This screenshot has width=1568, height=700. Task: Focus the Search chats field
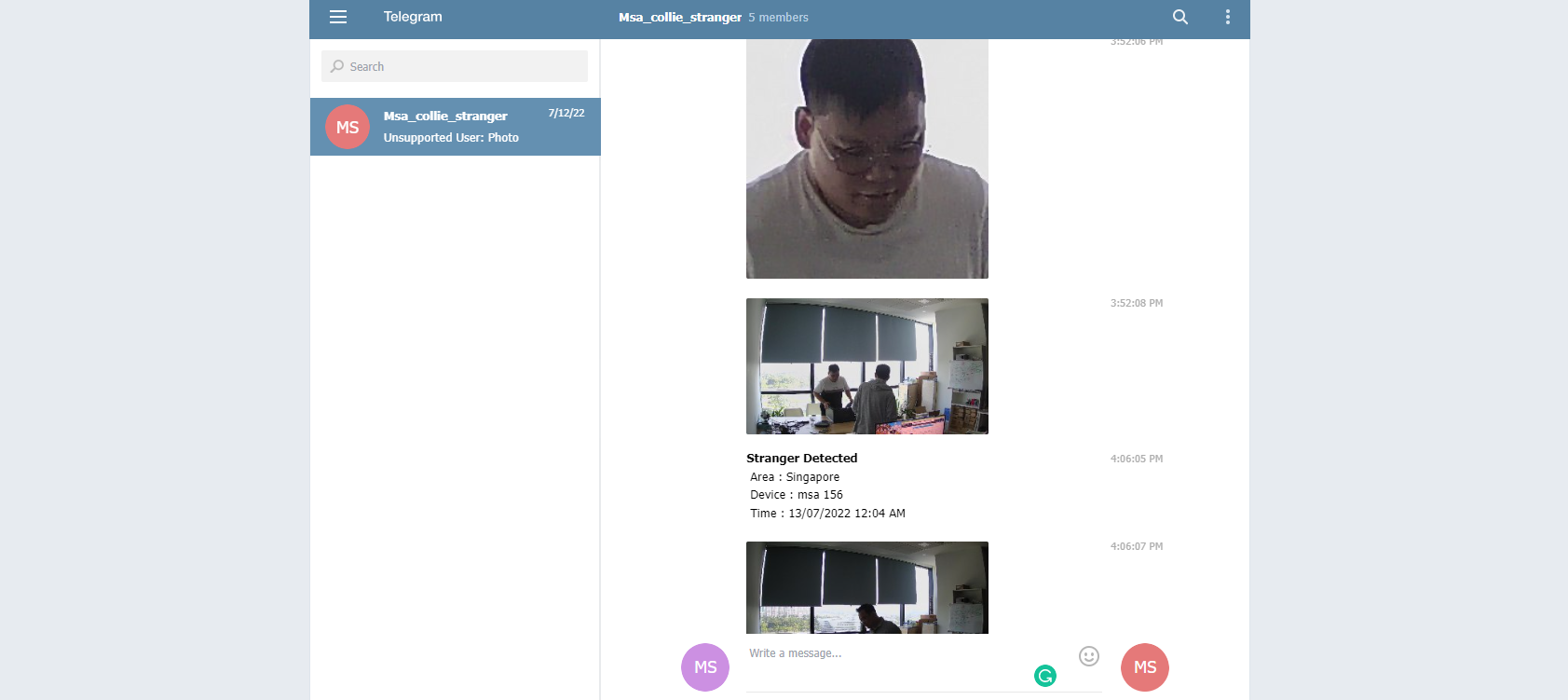coord(455,66)
